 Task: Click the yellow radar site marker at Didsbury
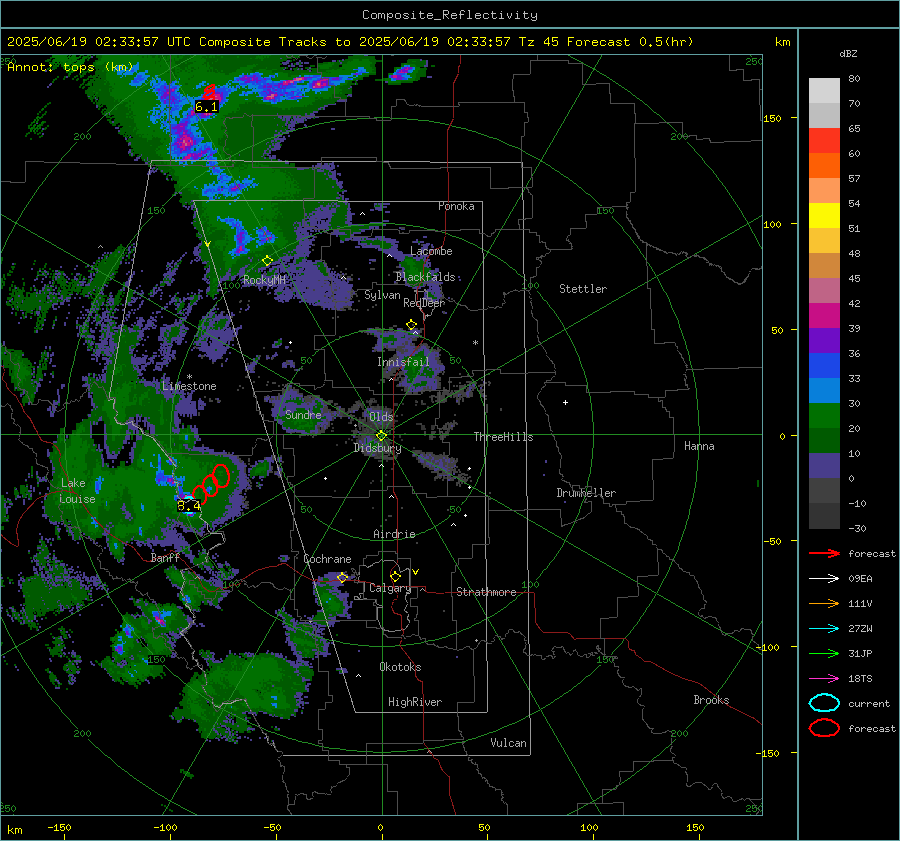(381, 436)
